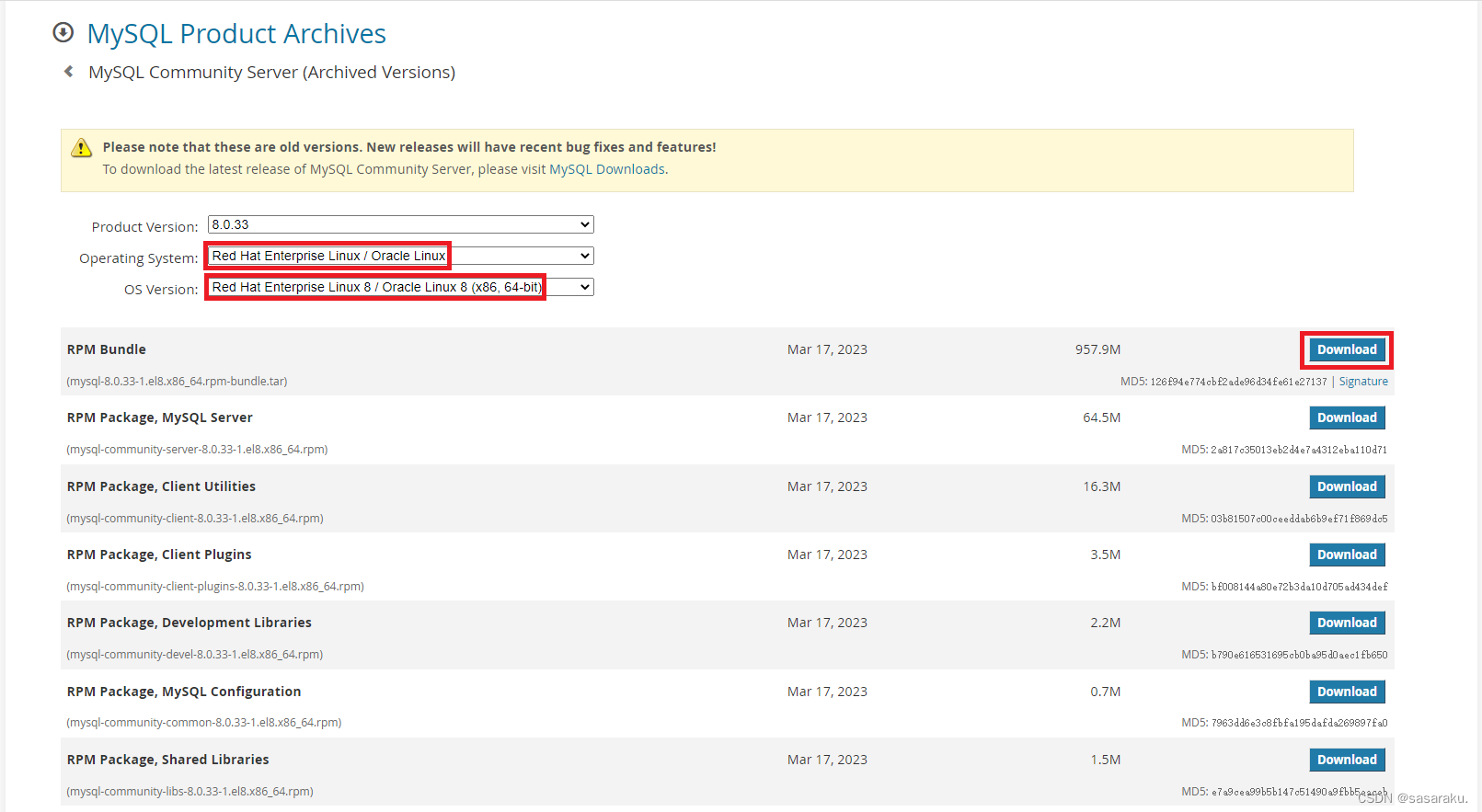The image size is (1482, 812).
Task: Download the RPM Bundle
Action: [1347, 349]
